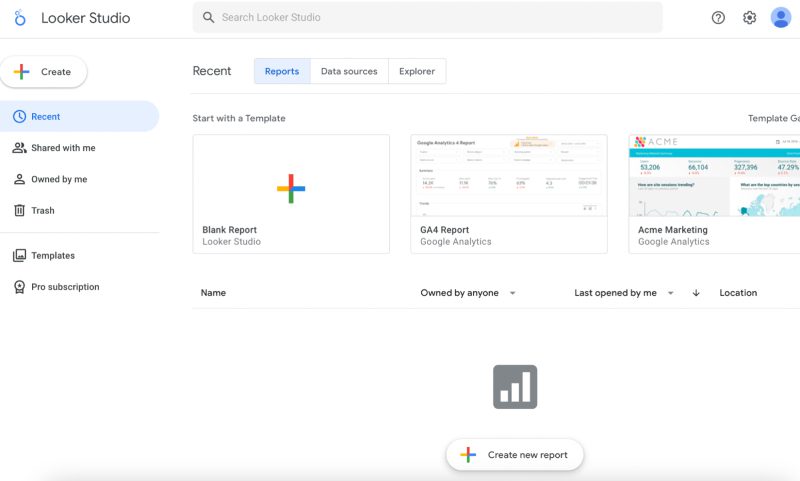This screenshot has height=481, width=800.
Task: Open the help question mark icon
Action: click(718, 18)
